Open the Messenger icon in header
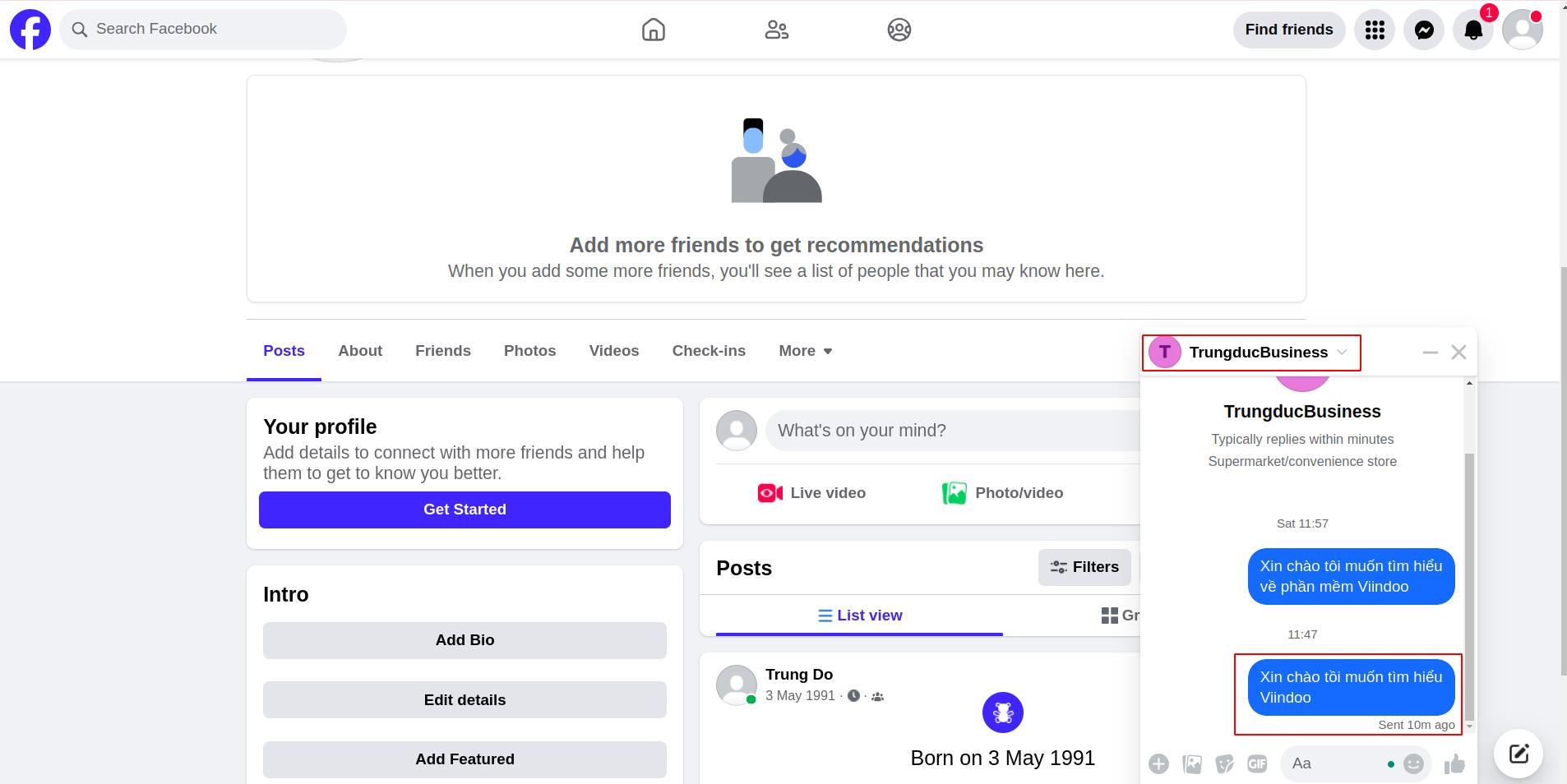Screen dimensions: 1567x784 click(1424, 30)
